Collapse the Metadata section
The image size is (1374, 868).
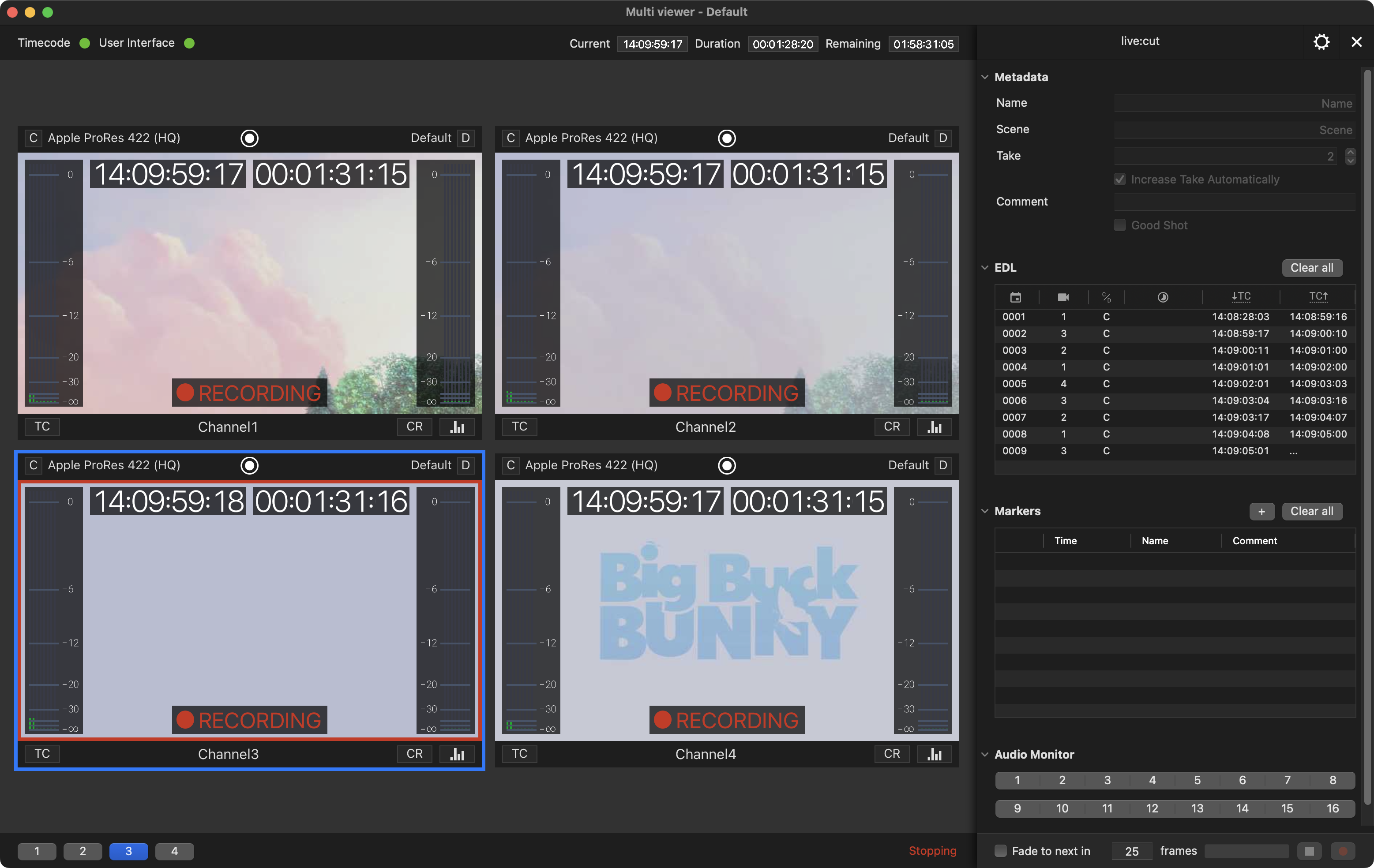coord(985,77)
